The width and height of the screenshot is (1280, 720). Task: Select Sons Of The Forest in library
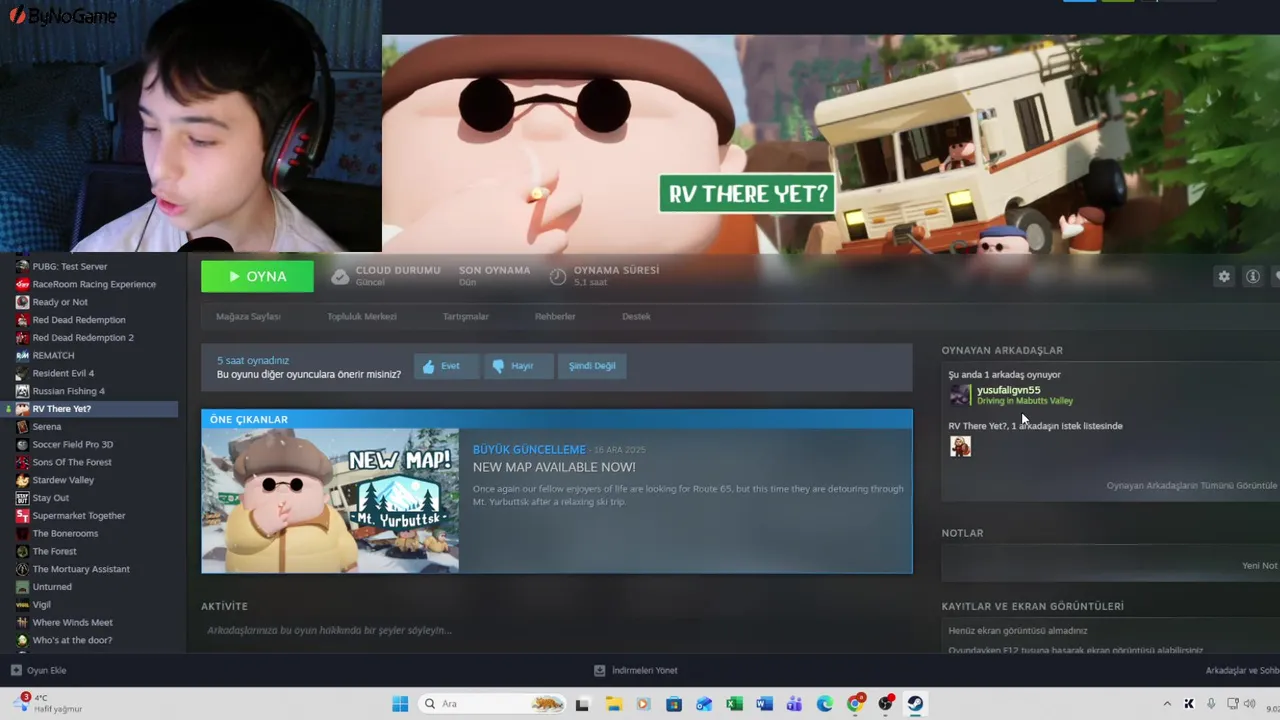tap(72, 463)
